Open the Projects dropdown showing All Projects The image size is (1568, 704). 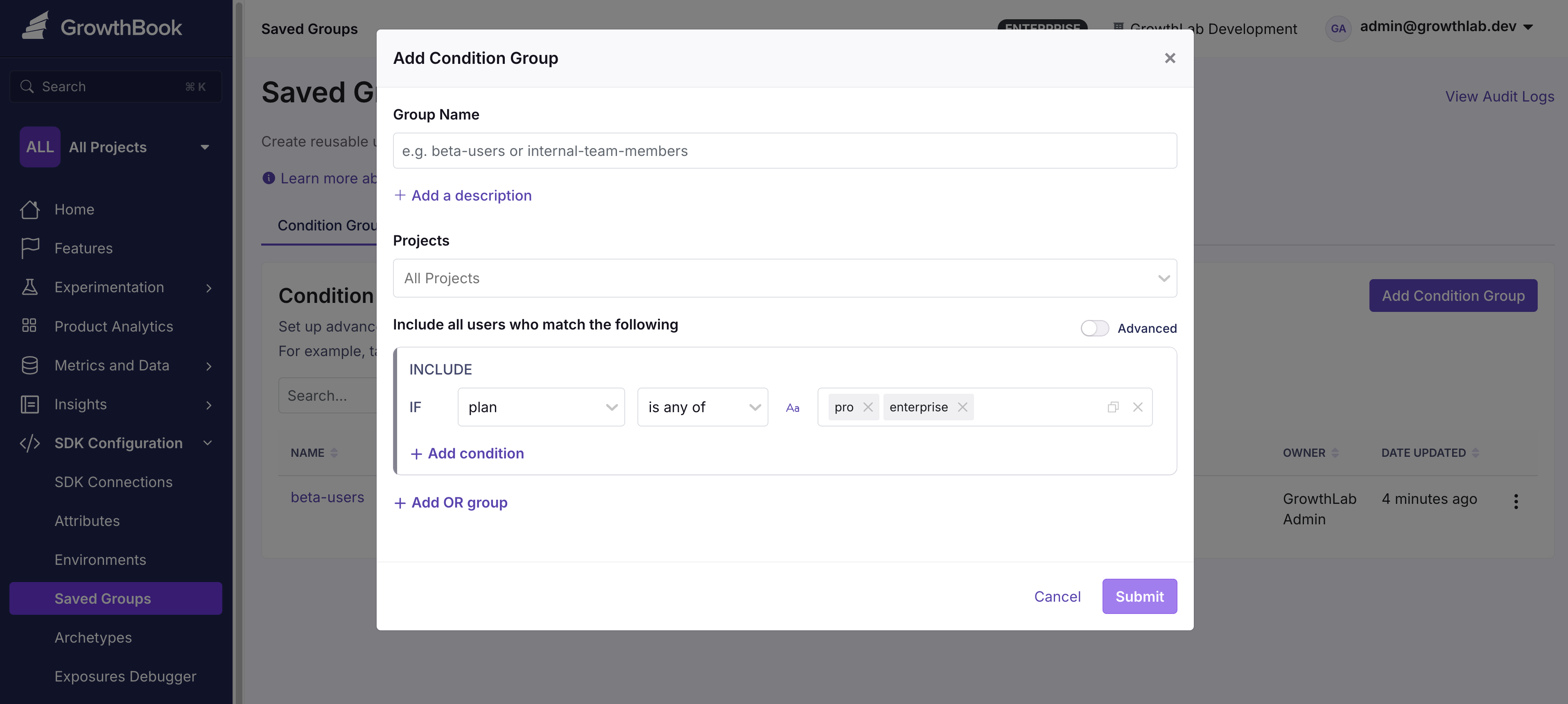pyautogui.click(x=784, y=278)
